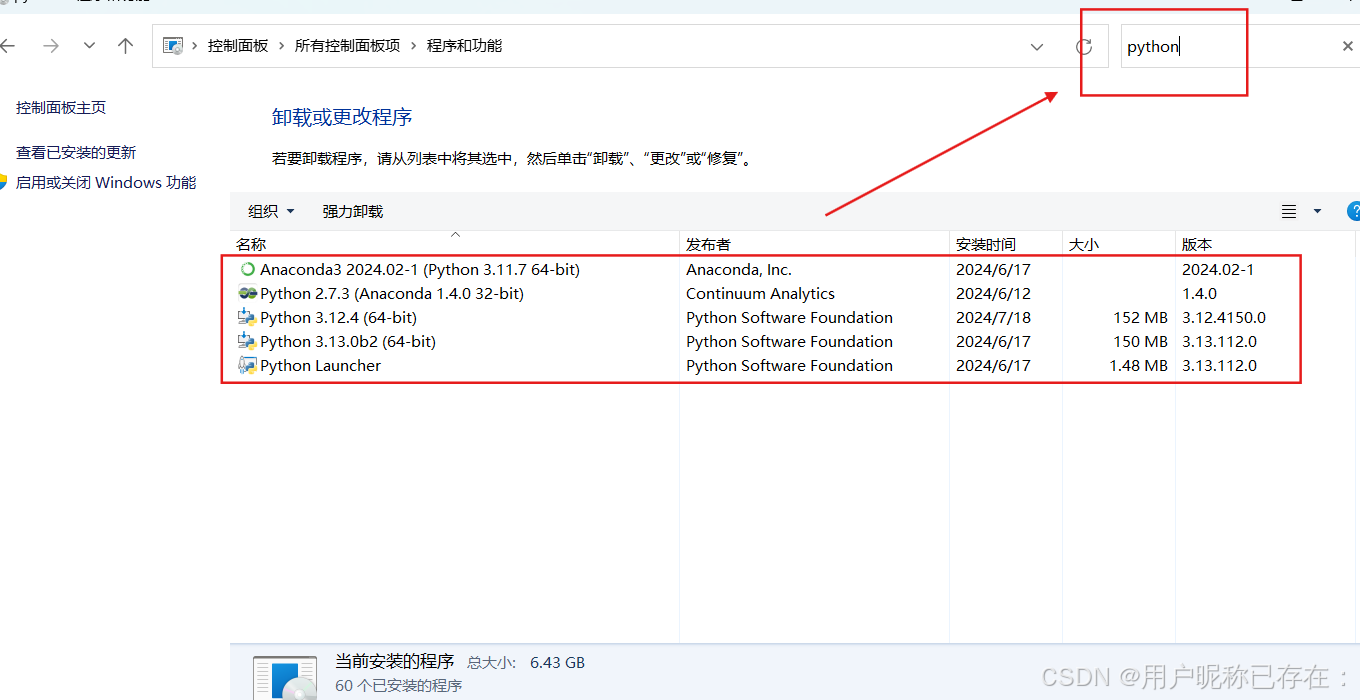The height and width of the screenshot is (700, 1360).
Task: Click size value 152 MB
Action: tap(1140, 317)
